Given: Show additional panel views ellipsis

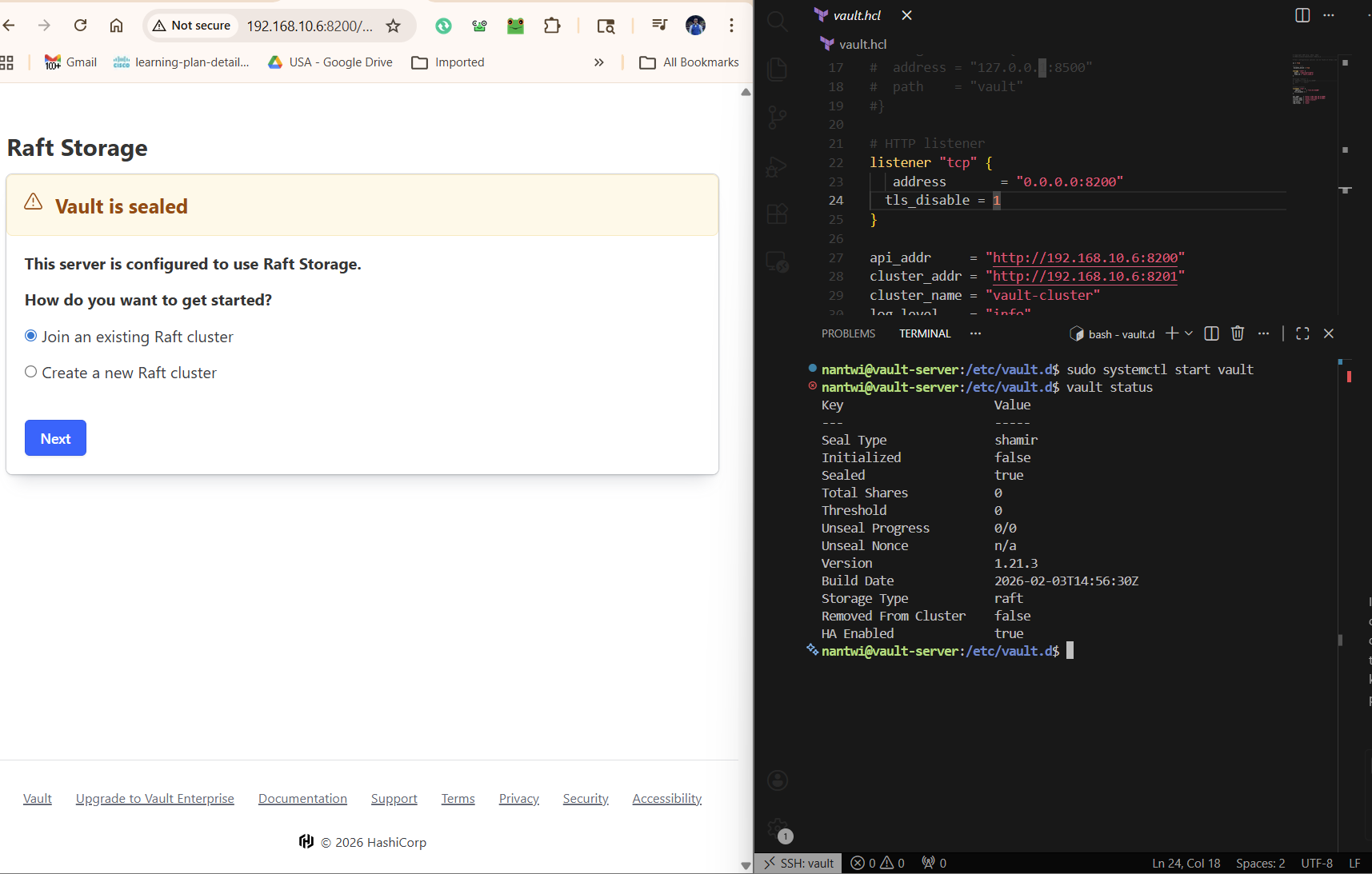Looking at the screenshot, I should (x=975, y=333).
